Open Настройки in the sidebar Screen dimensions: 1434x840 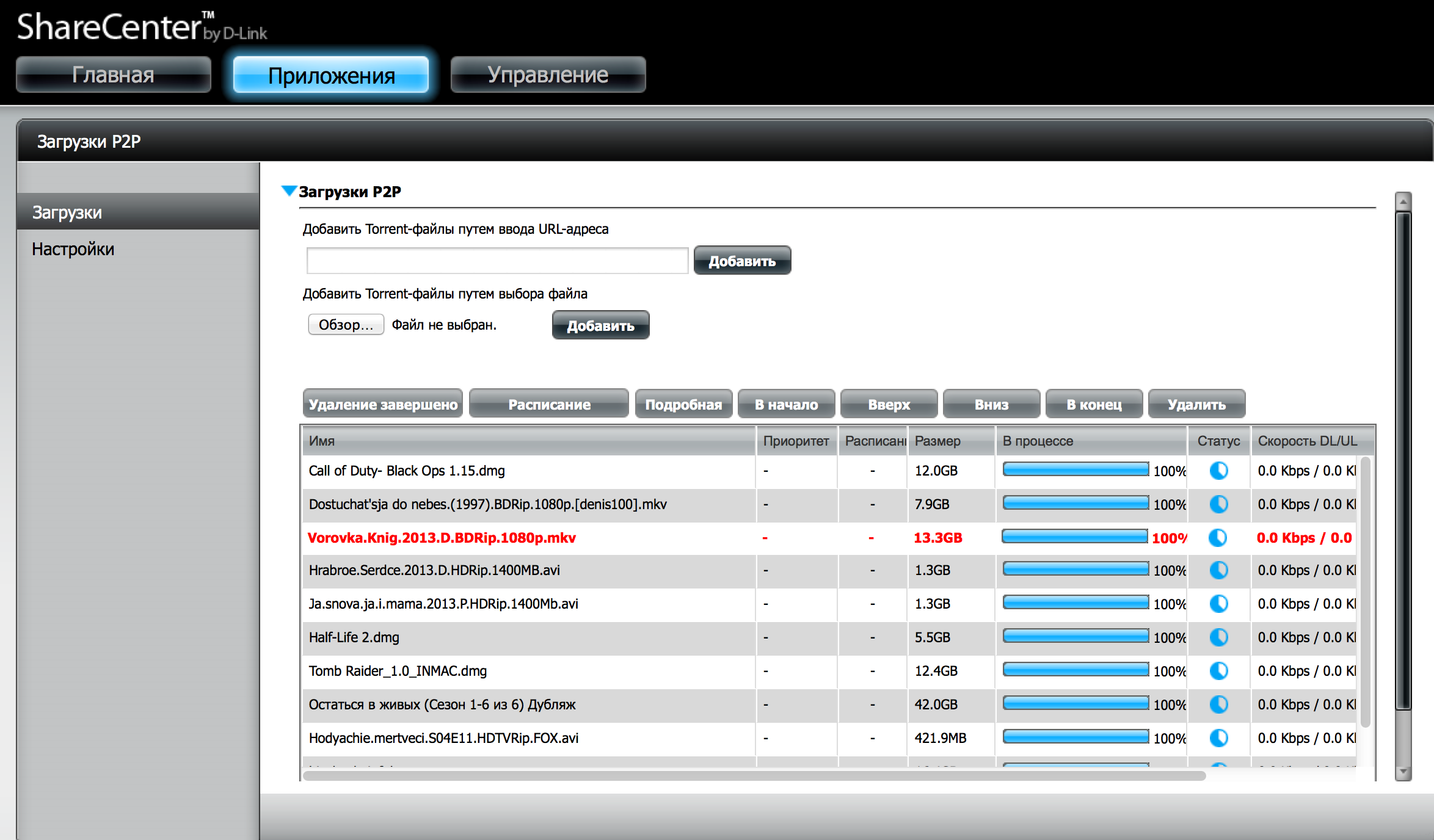pyautogui.click(x=73, y=249)
